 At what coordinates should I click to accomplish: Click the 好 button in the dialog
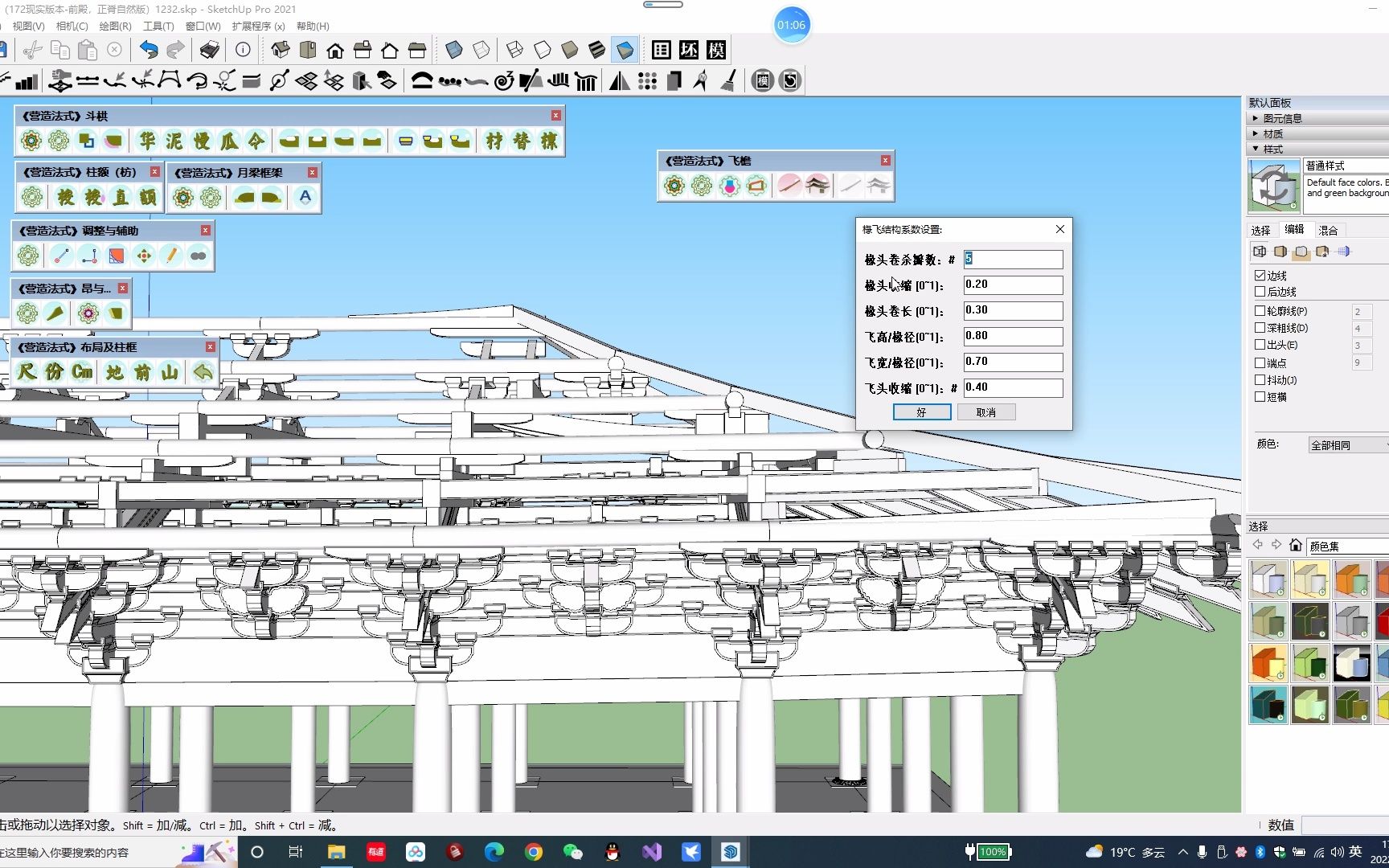click(921, 412)
